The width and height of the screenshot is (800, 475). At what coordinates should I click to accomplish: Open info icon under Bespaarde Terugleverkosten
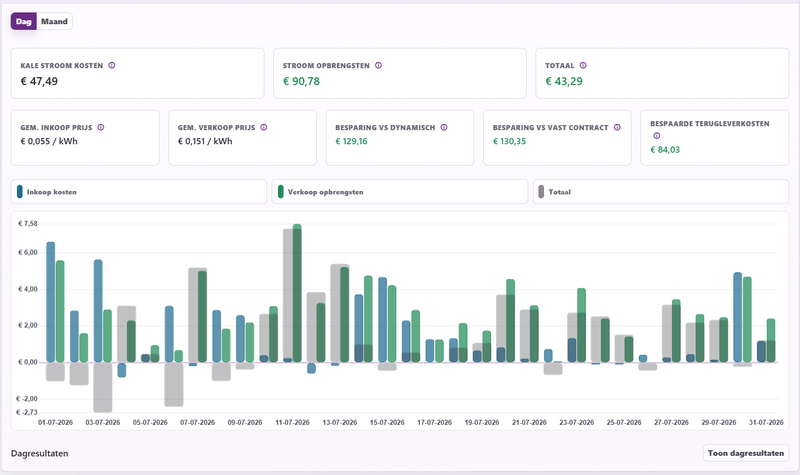coord(657,136)
